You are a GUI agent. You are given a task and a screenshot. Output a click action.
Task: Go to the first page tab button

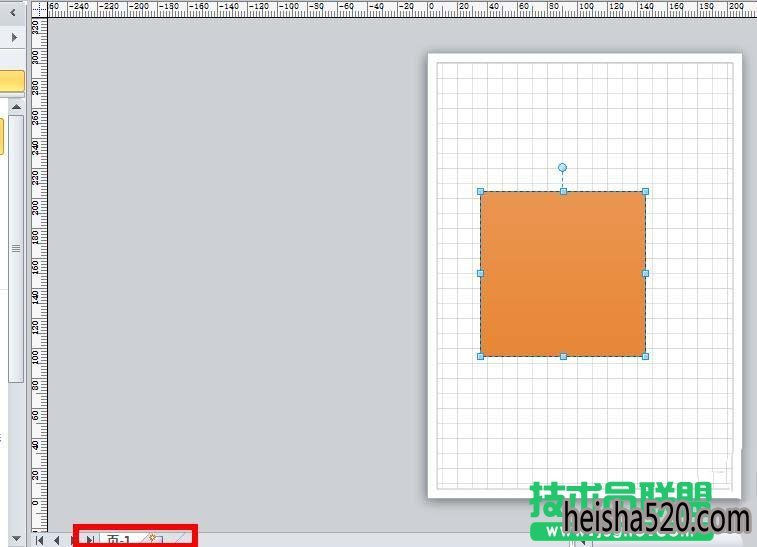coord(40,540)
